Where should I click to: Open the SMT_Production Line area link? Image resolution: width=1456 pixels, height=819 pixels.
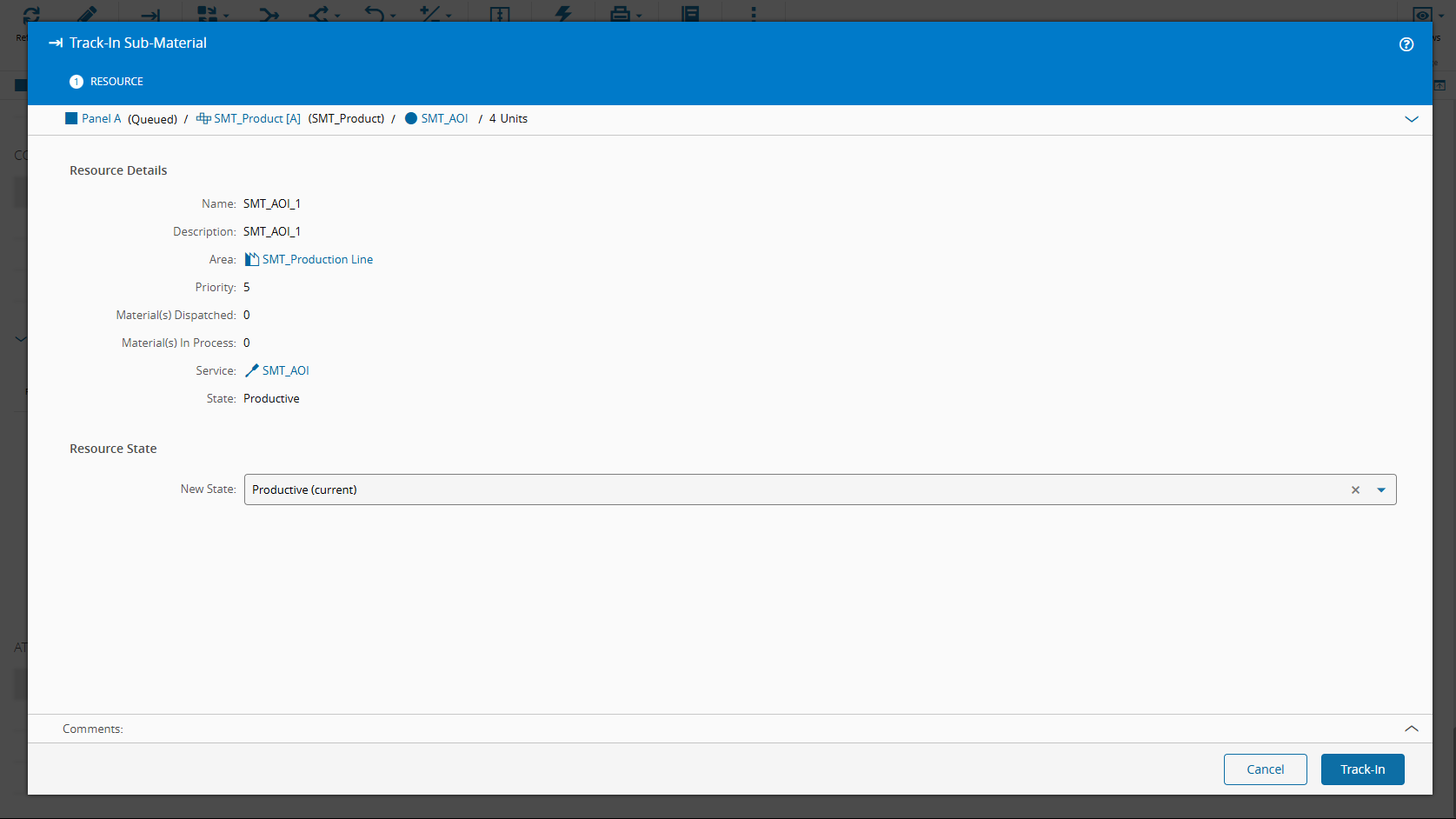[317, 259]
